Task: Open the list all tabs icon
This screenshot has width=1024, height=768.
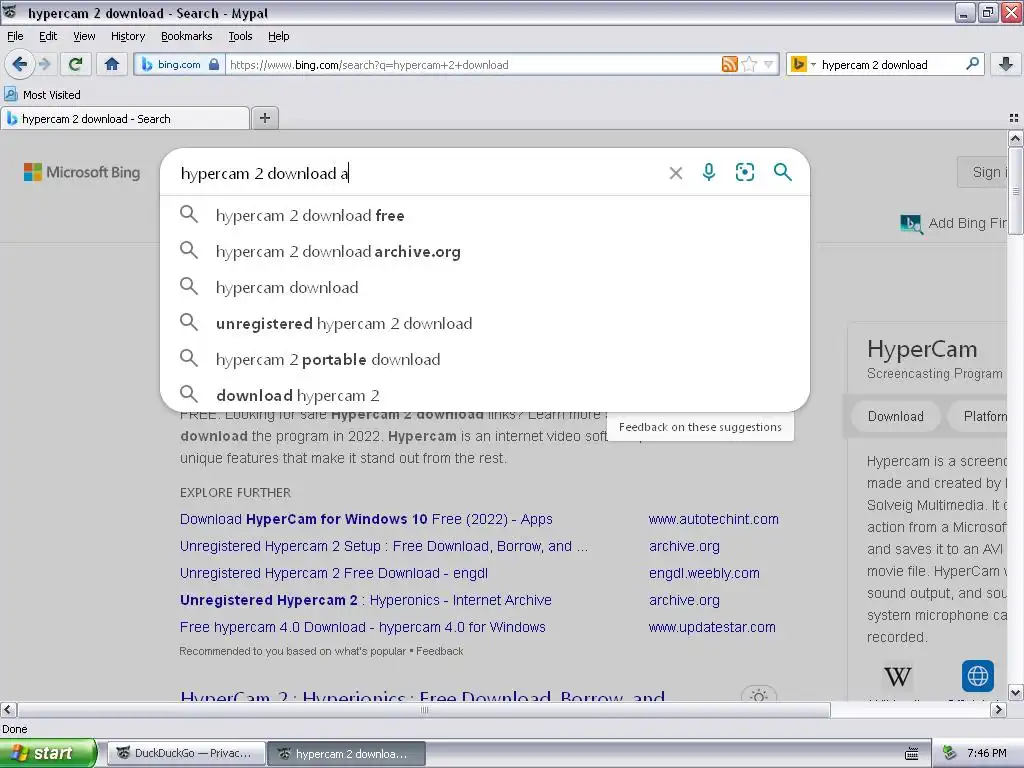Action: 1014,118
